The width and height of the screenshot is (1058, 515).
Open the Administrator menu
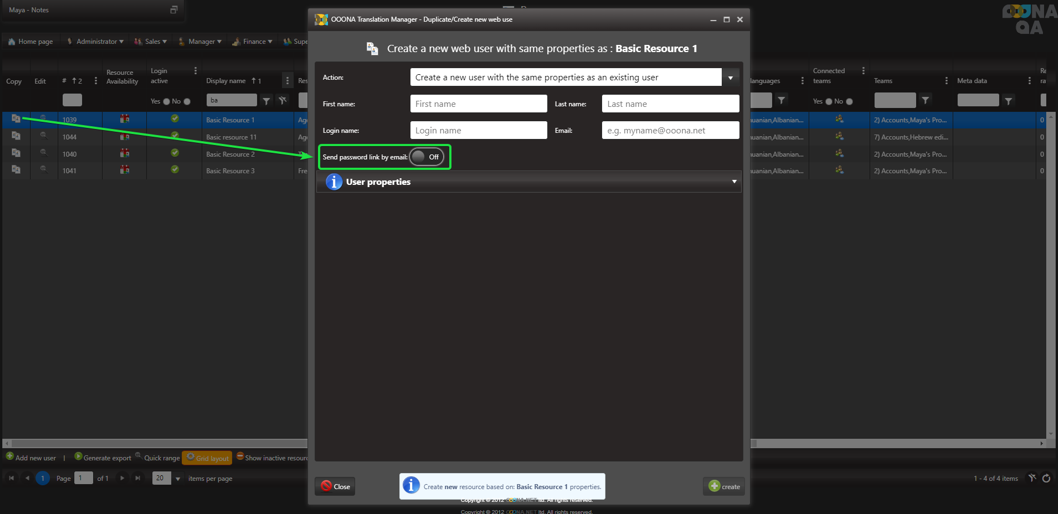point(95,42)
